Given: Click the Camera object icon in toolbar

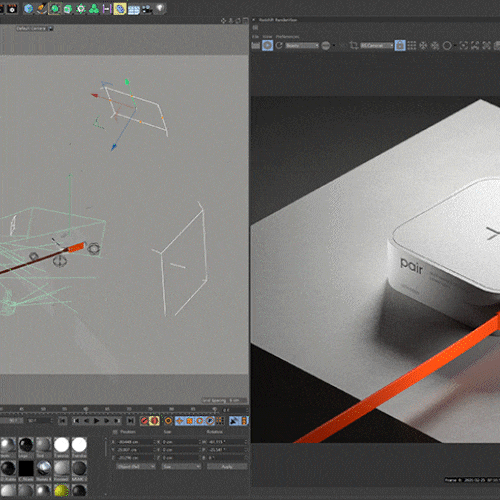Looking at the screenshot, I should click(147, 9).
